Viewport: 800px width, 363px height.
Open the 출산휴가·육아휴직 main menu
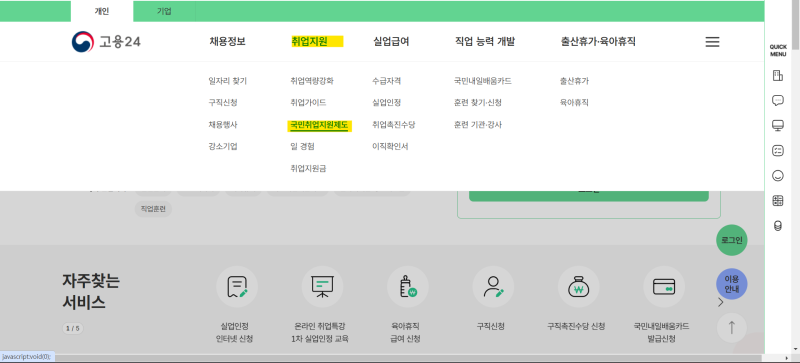pyautogui.click(x=598, y=42)
